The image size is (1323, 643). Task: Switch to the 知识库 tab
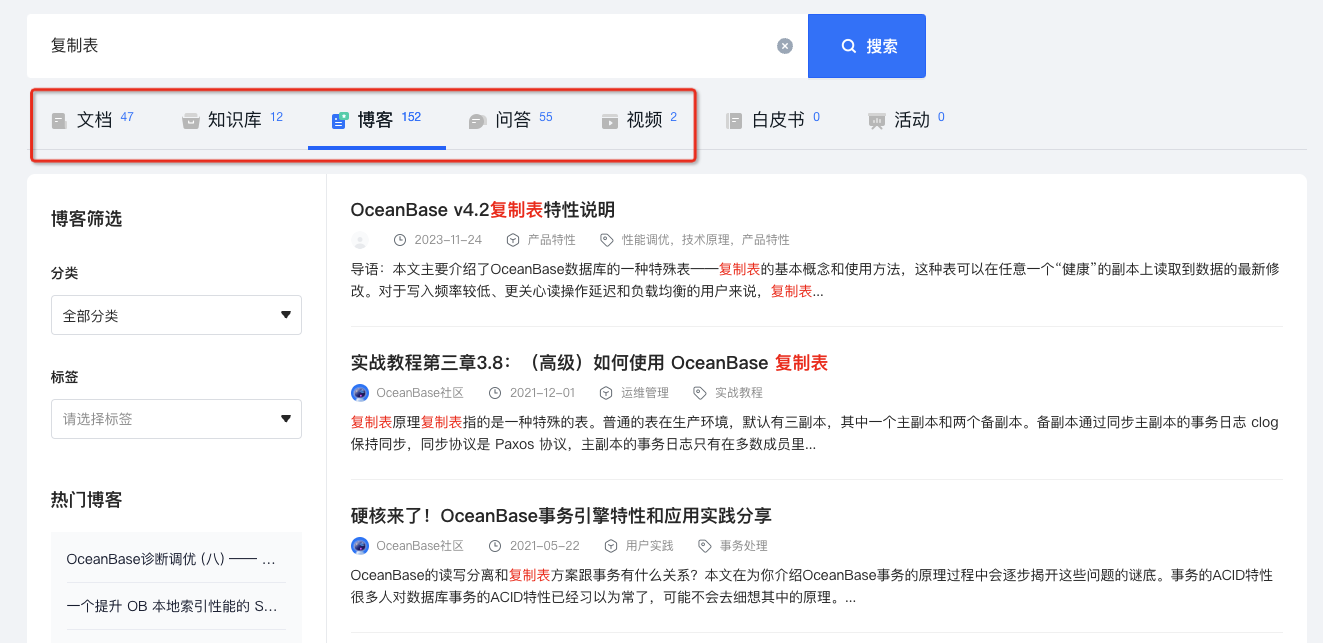(x=232, y=120)
